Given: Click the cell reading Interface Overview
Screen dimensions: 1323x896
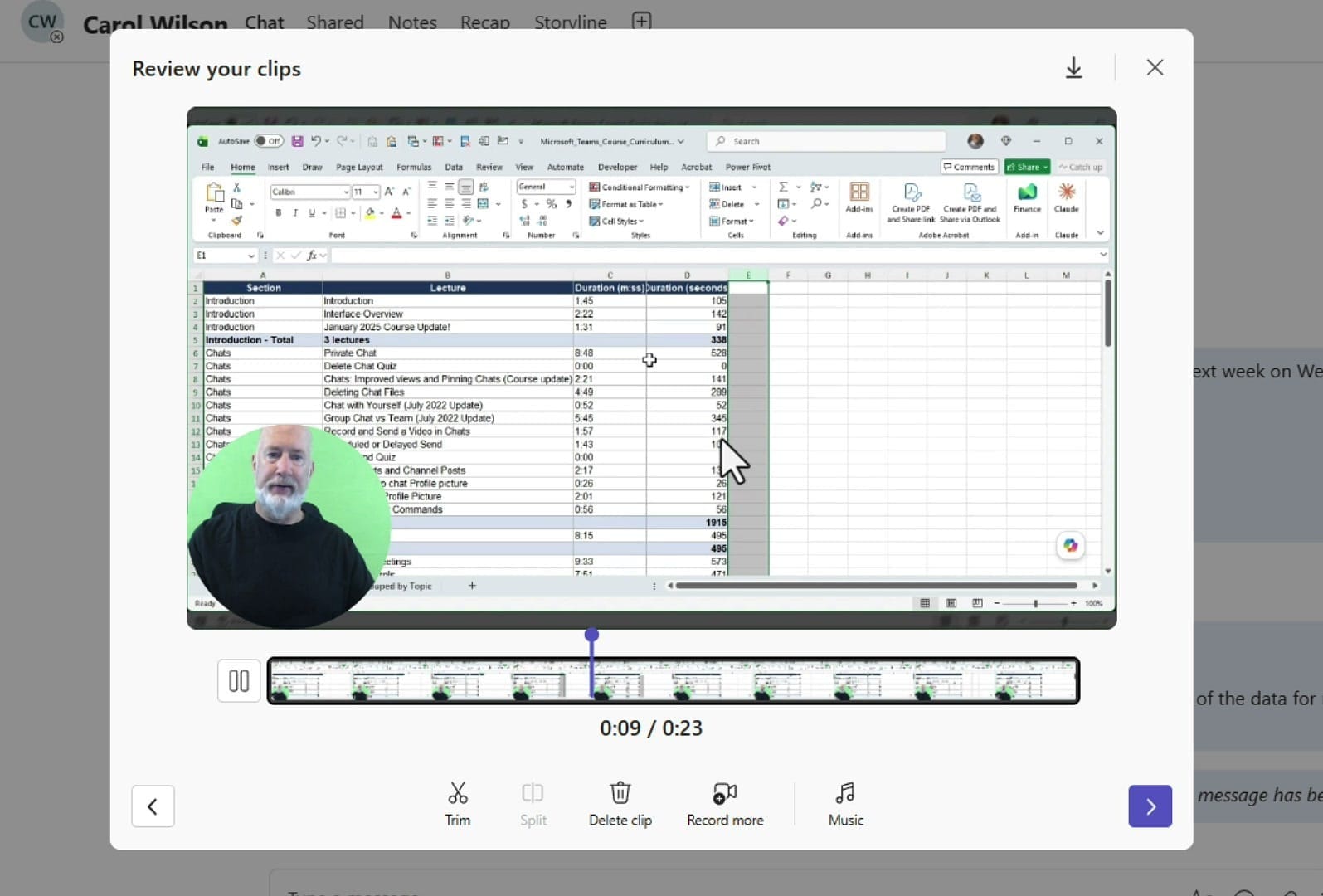Looking at the screenshot, I should click(x=447, y=314).
